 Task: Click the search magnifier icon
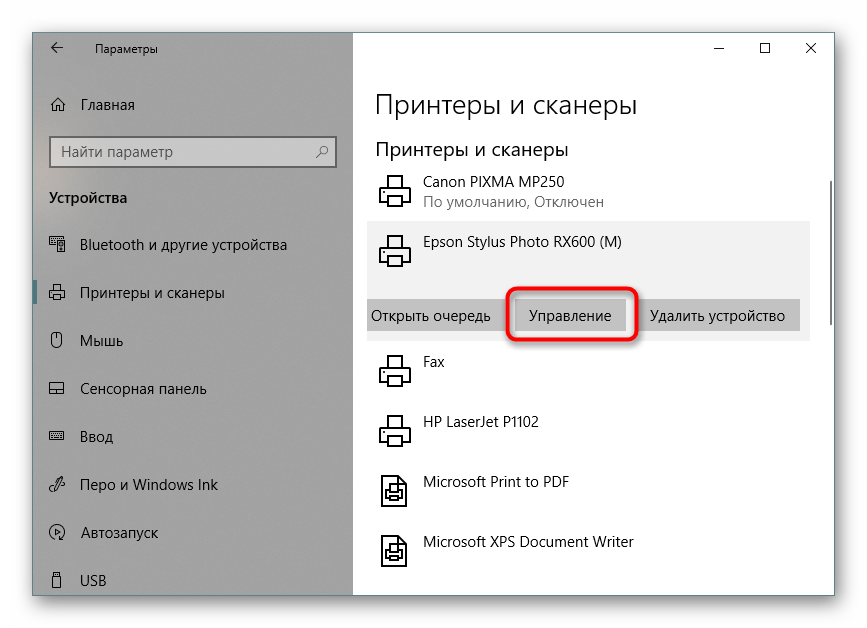tap(323, 152)
